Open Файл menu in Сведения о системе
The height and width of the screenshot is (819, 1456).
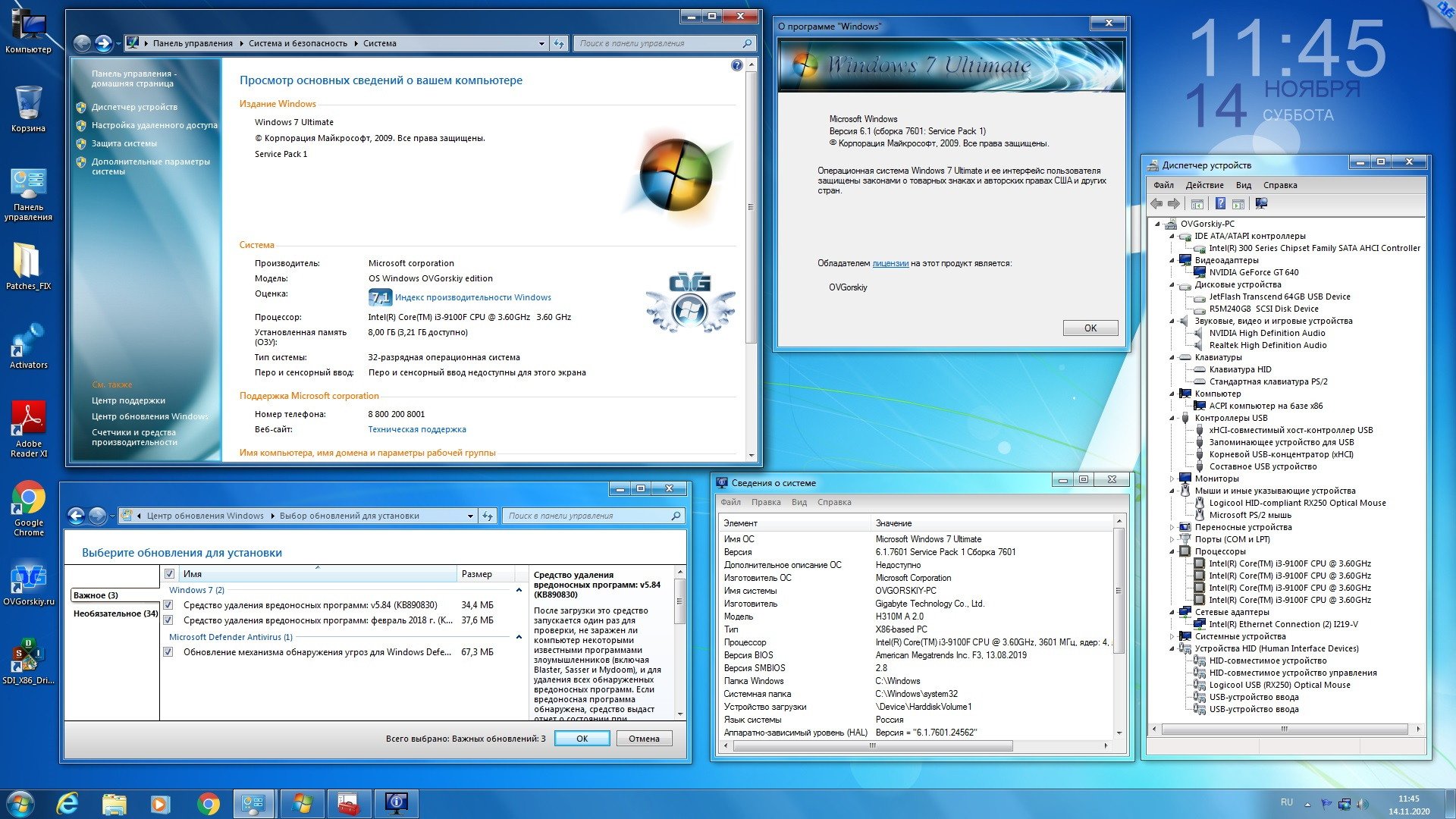pyautogui.click(x=731, y=502)
